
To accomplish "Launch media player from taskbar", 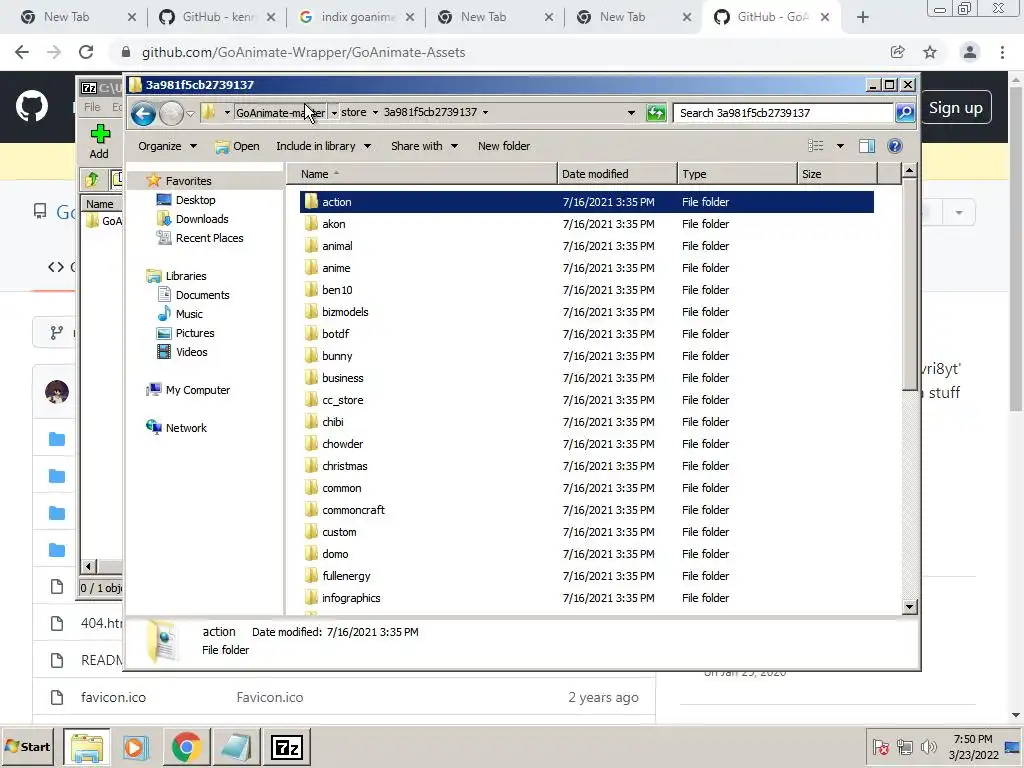I will tap(136, 747).
